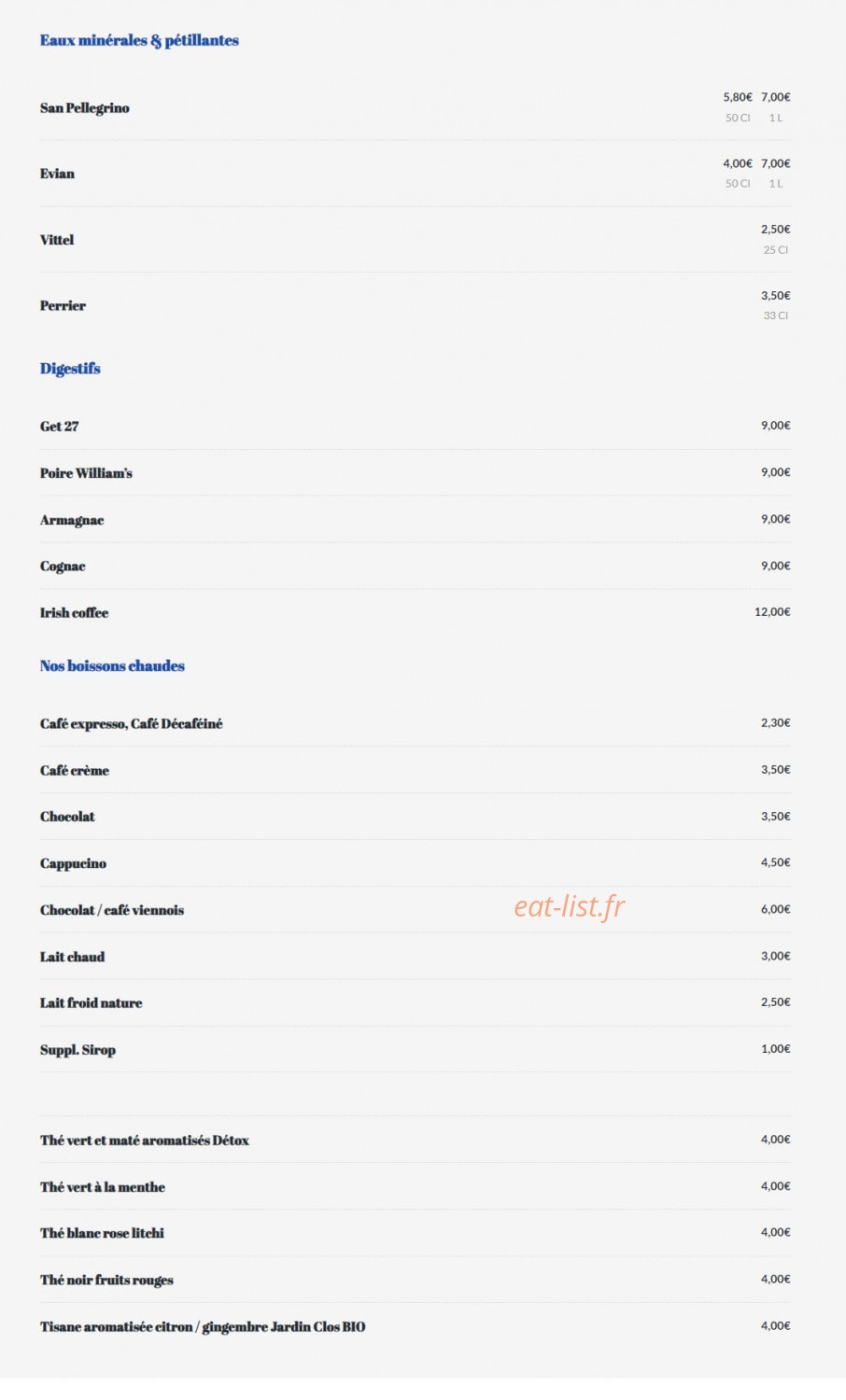Click the eat-list.fr watermark link

(569, 906)
